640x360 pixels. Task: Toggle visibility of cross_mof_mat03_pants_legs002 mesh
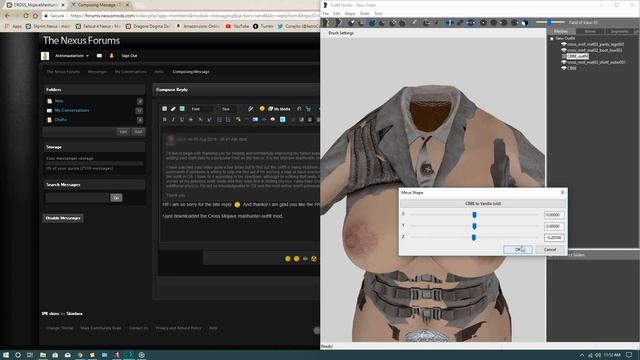tap(564, 44)
